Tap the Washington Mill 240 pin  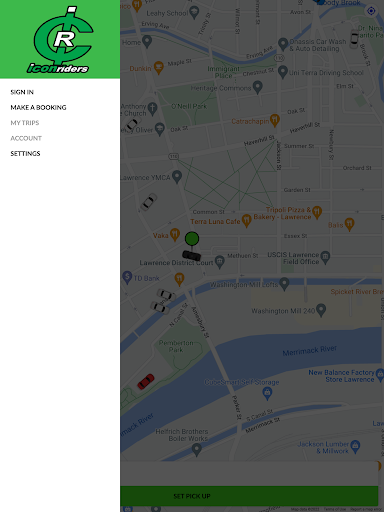click(321, 310)
